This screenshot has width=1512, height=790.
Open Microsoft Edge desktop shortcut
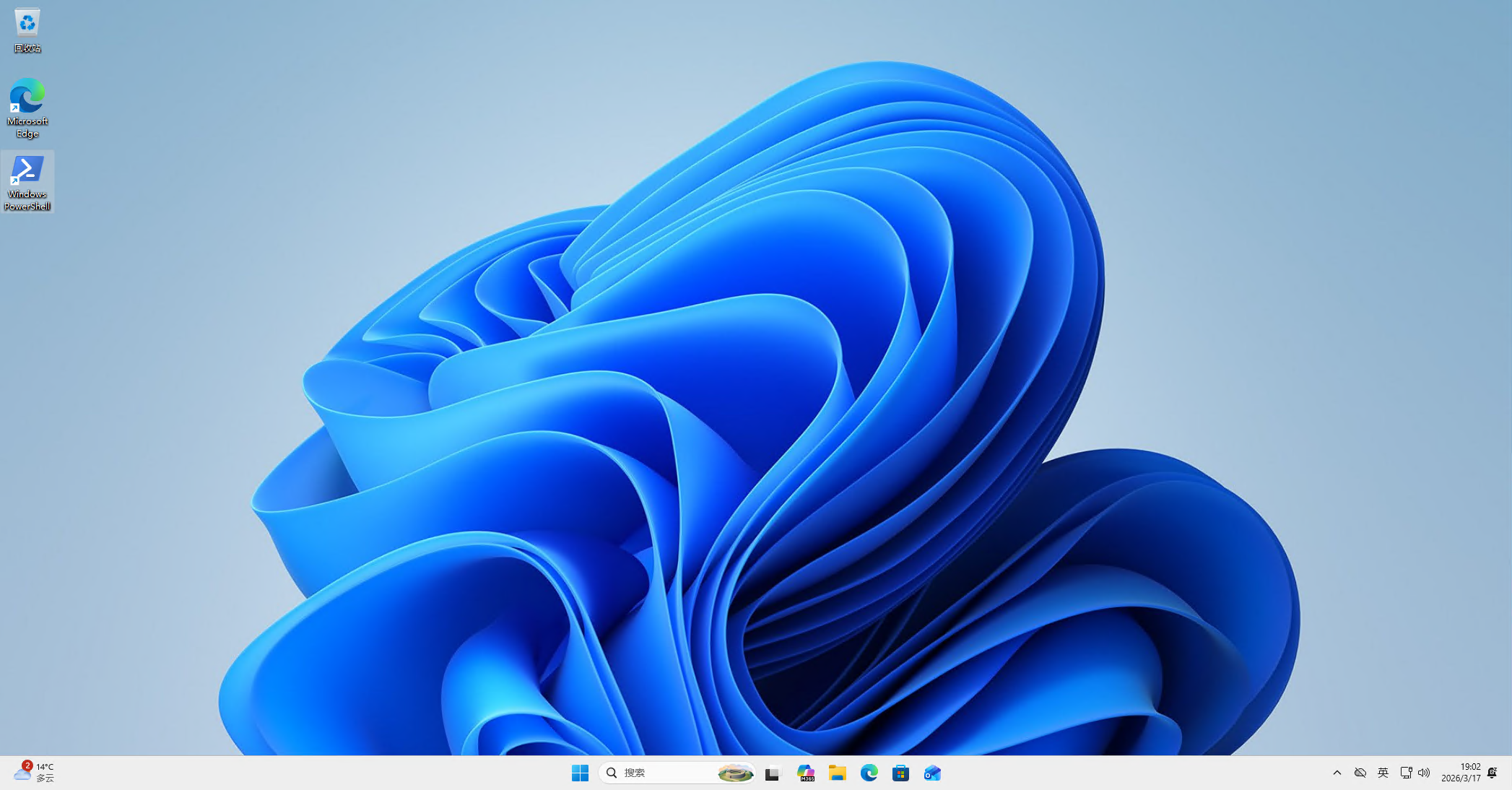(x=27, y=107)
